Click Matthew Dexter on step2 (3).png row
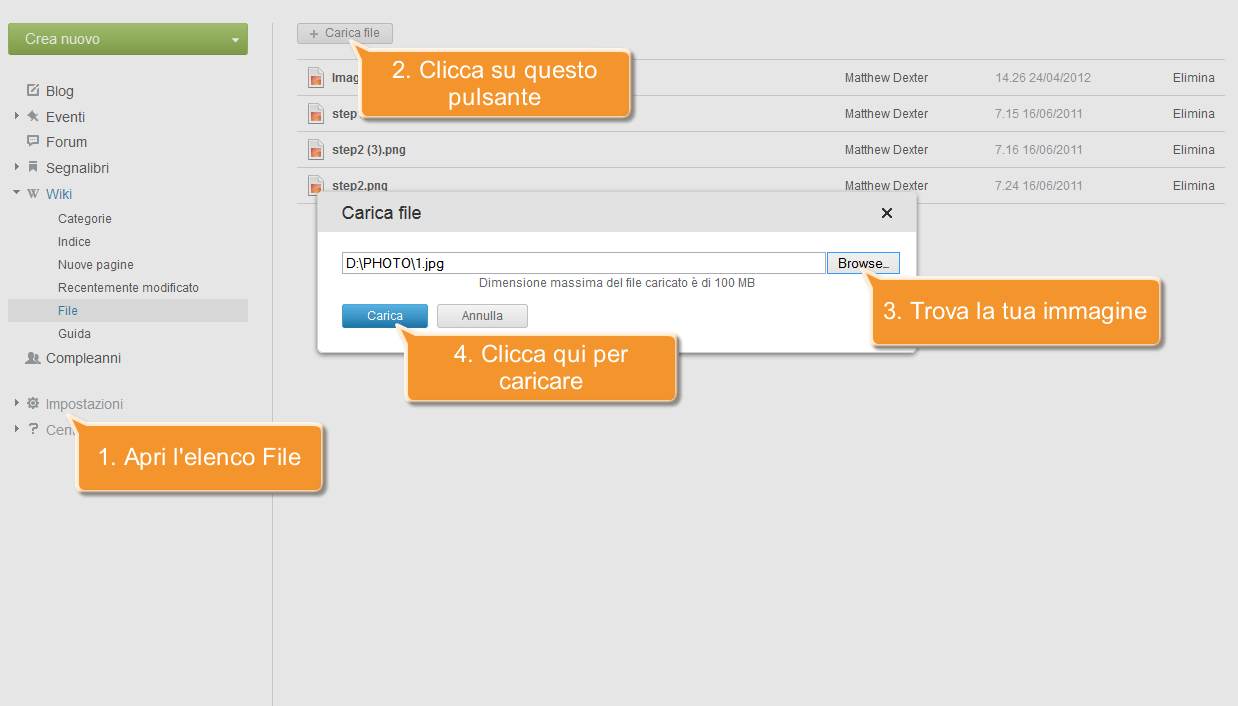 tap(886, 150)
